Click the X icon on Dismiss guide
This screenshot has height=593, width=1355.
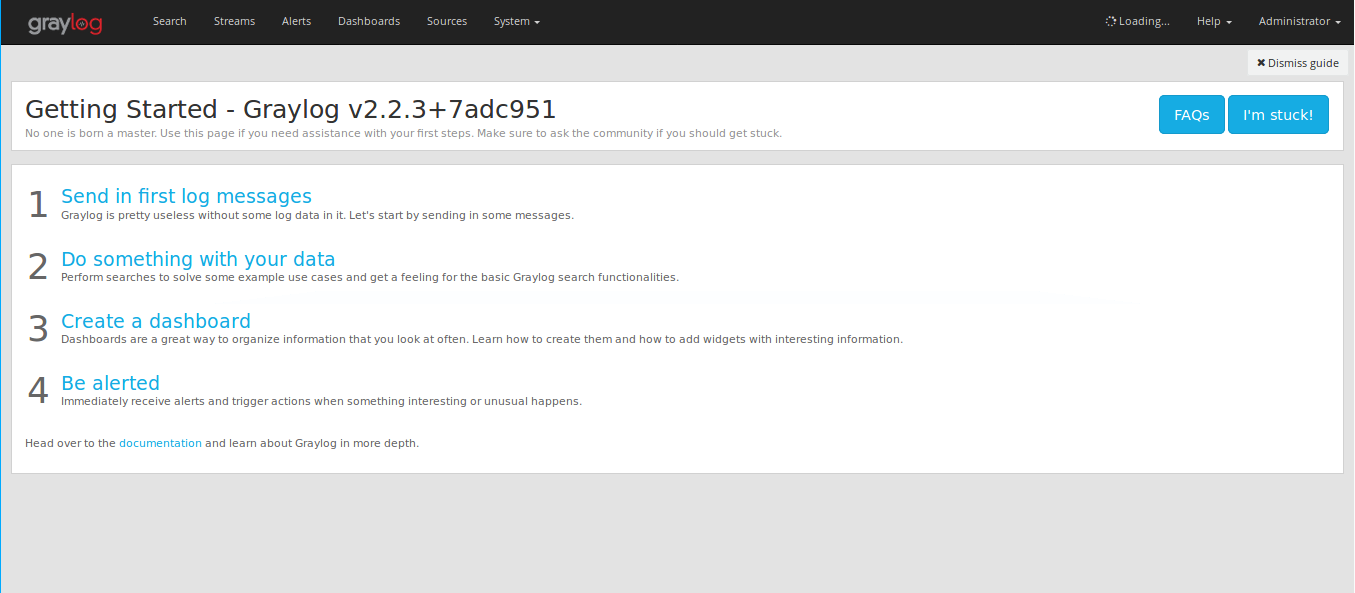[x=1262, y=62]
